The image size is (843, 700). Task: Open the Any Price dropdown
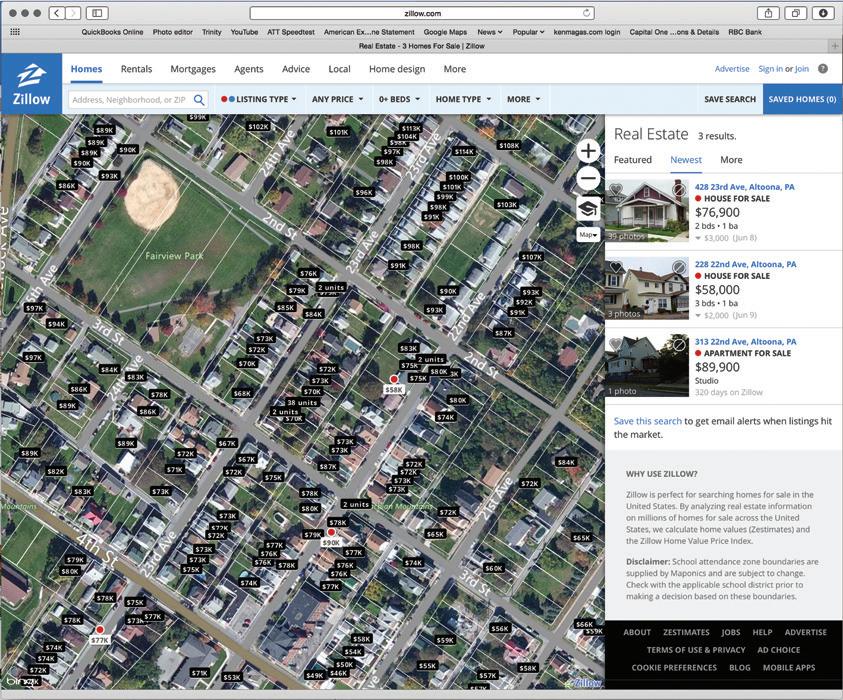click(x=337, y=99)
